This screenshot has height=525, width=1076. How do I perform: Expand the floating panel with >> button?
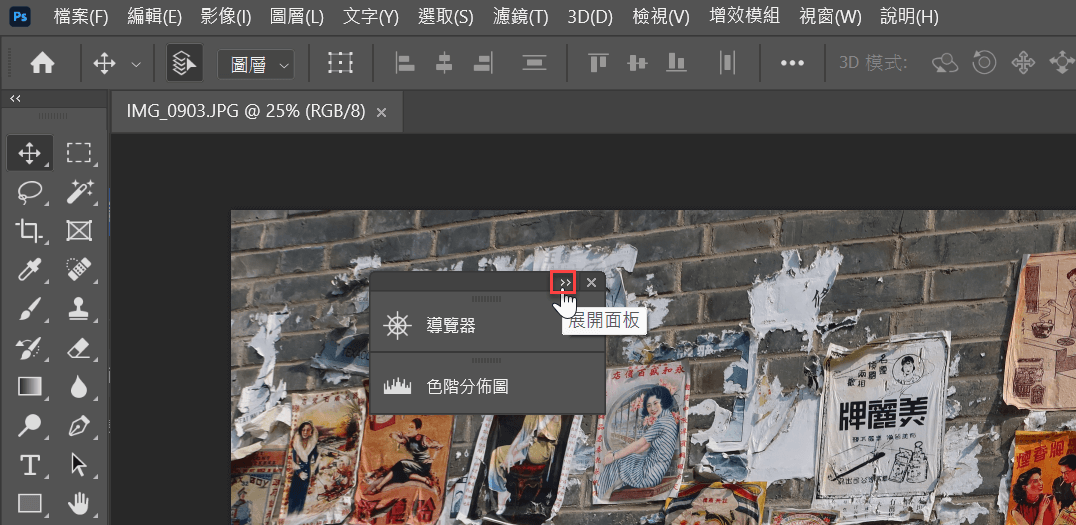(564, 282)
